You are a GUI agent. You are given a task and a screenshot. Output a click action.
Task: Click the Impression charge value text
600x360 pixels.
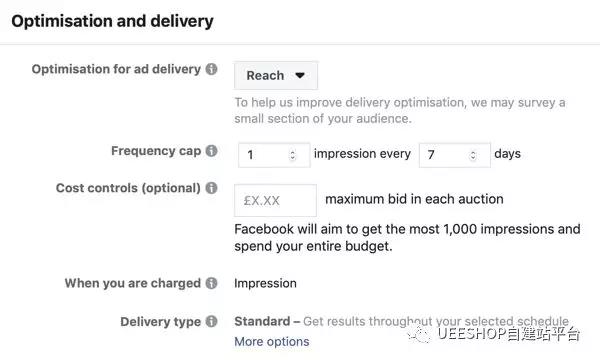(265, 283)
